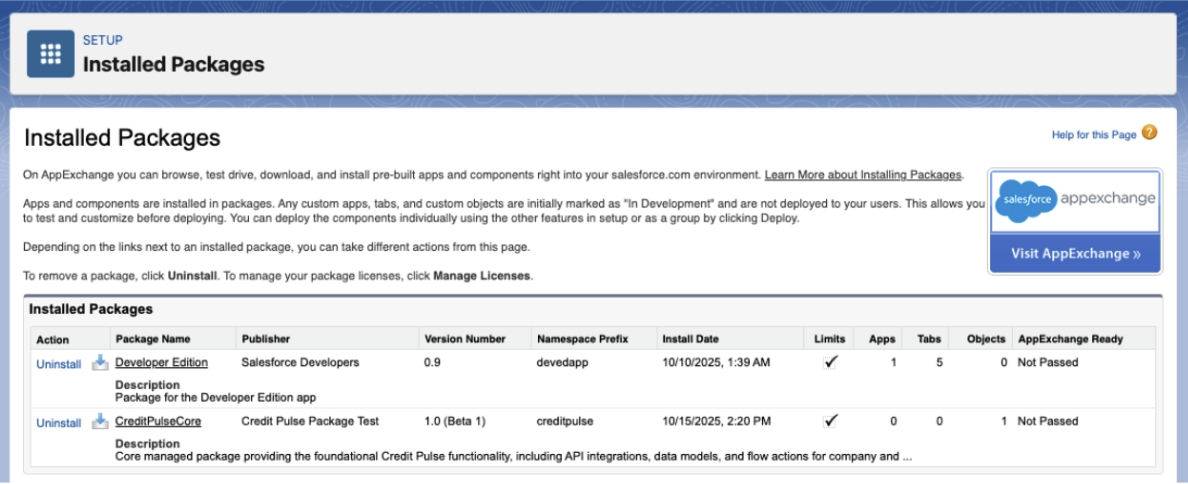Click the SETUP breadcrumb label
The height and width of the screenshot is (484, 1188).
(x=103, y=41)
